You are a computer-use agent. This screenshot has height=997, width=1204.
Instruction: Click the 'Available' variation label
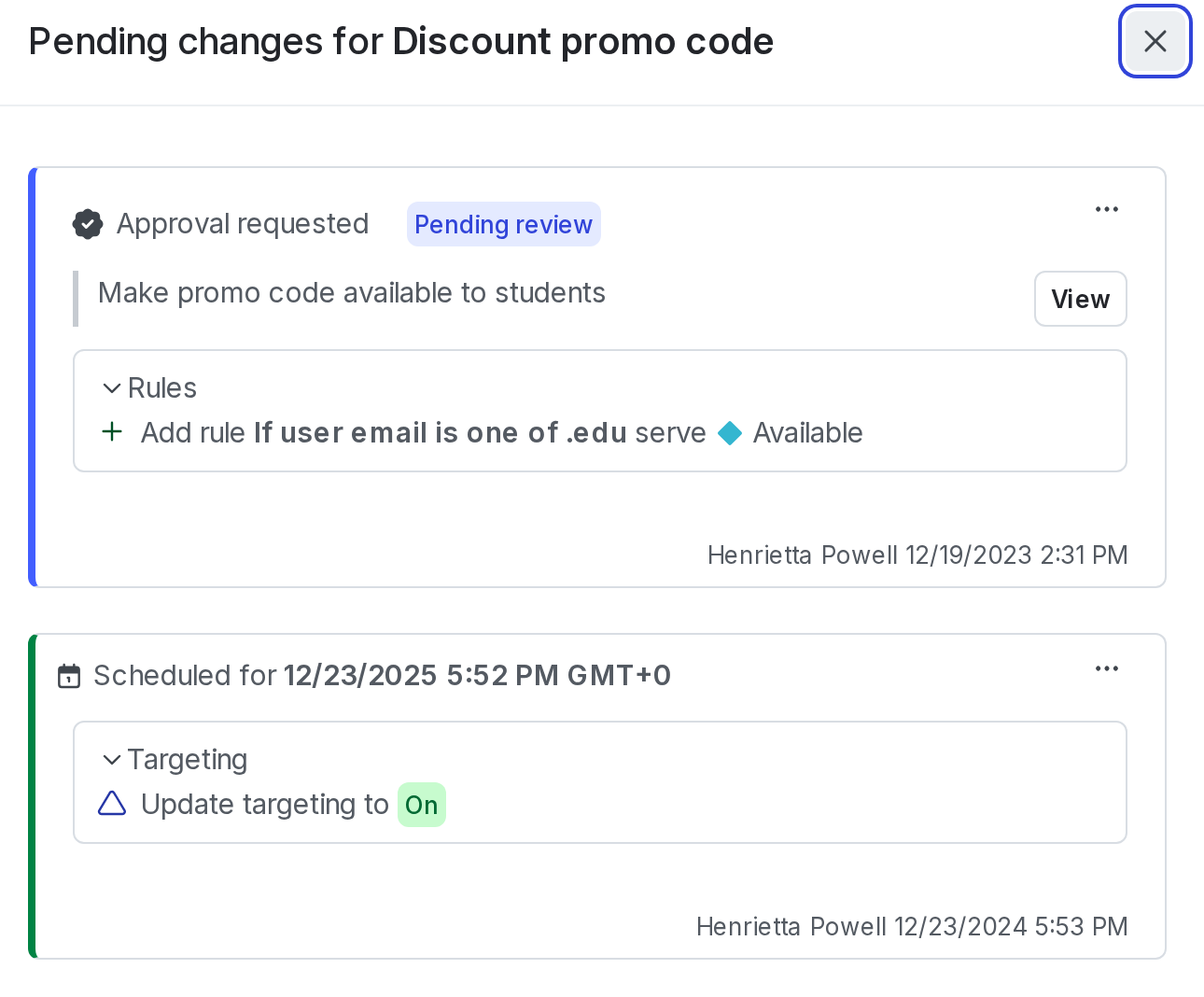click(x=807, y=433)
